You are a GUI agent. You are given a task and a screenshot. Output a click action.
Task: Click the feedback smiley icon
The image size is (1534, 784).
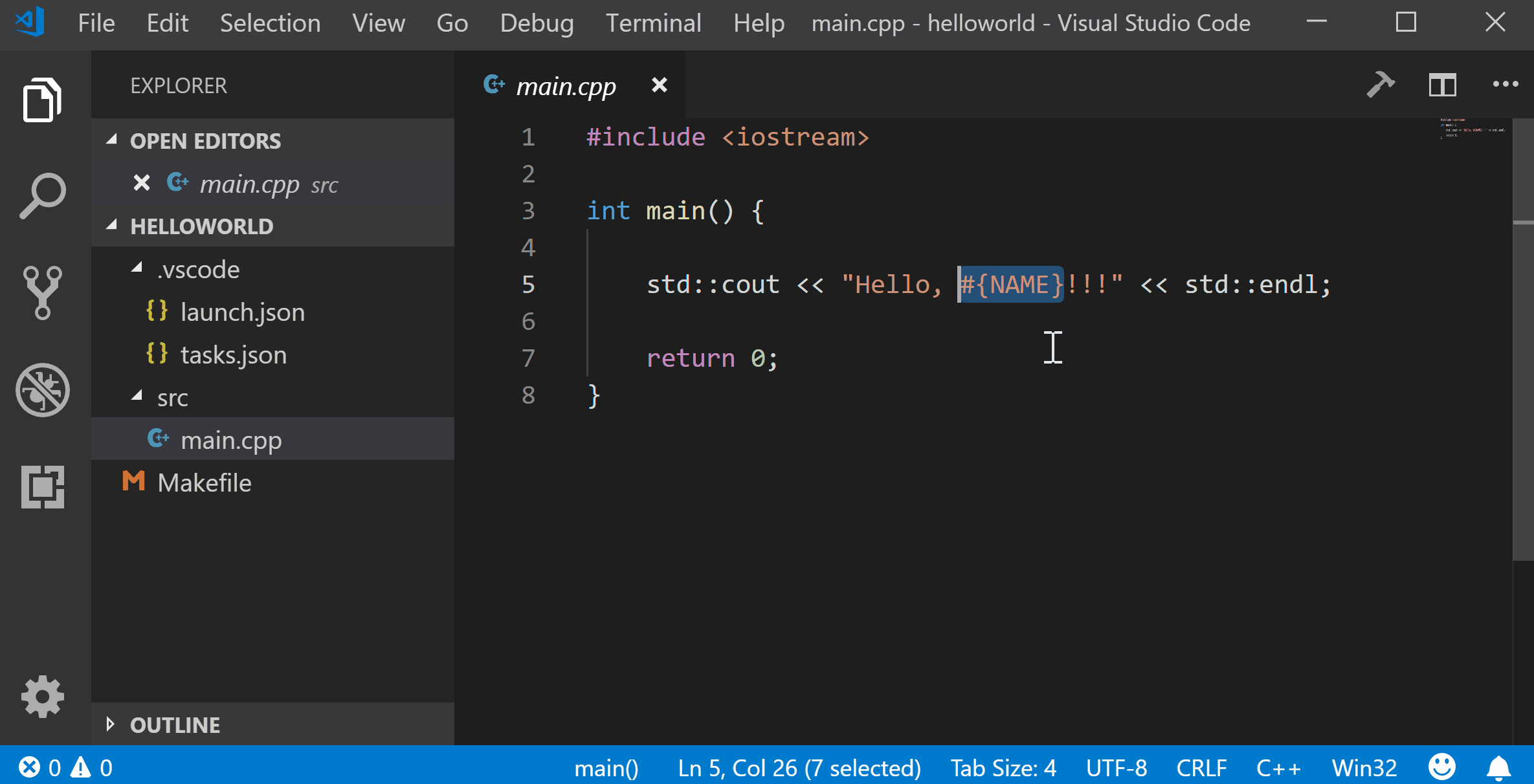point(1442,768)
